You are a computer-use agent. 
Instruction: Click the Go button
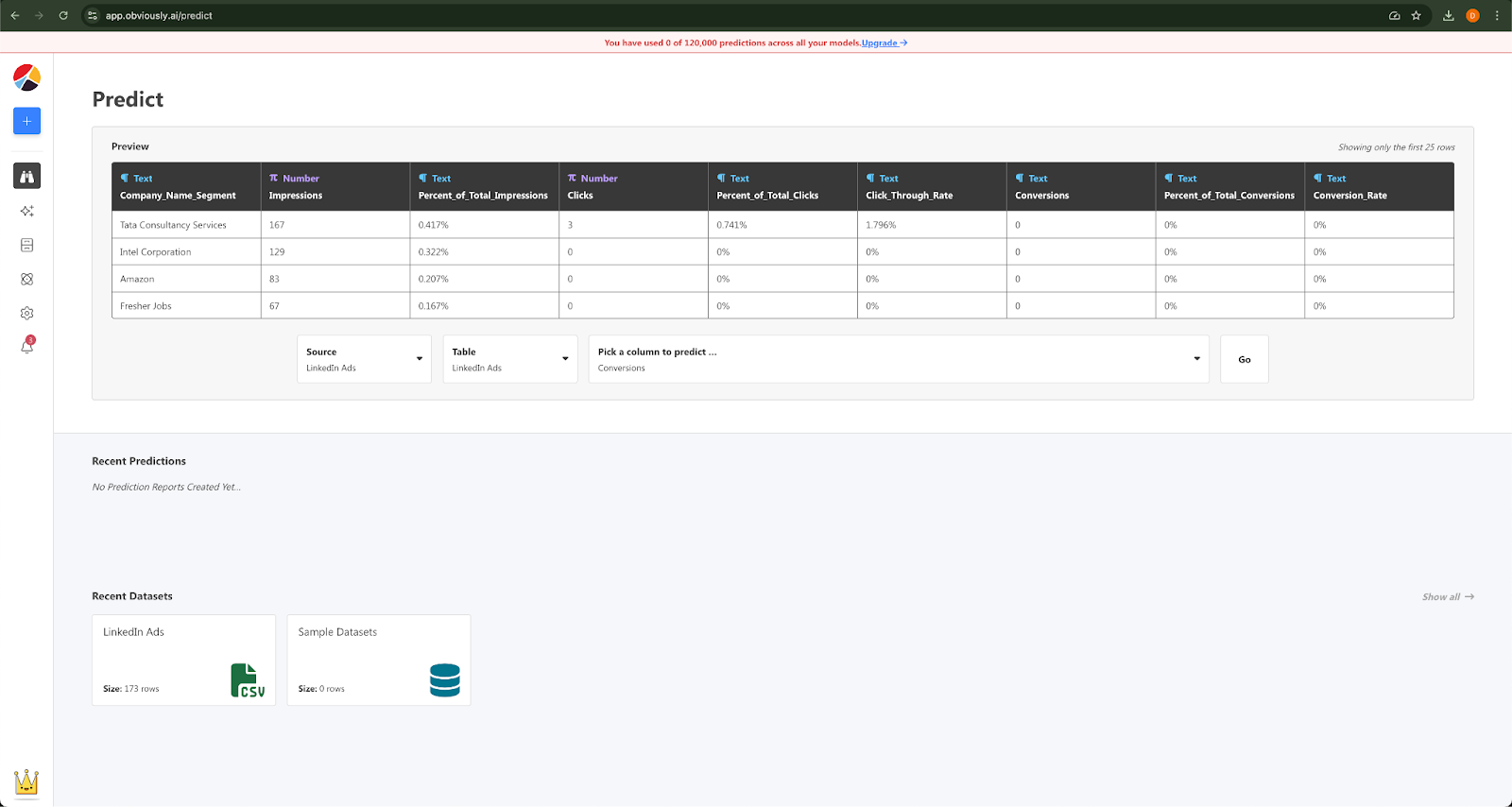click(x=1245, y=359)
